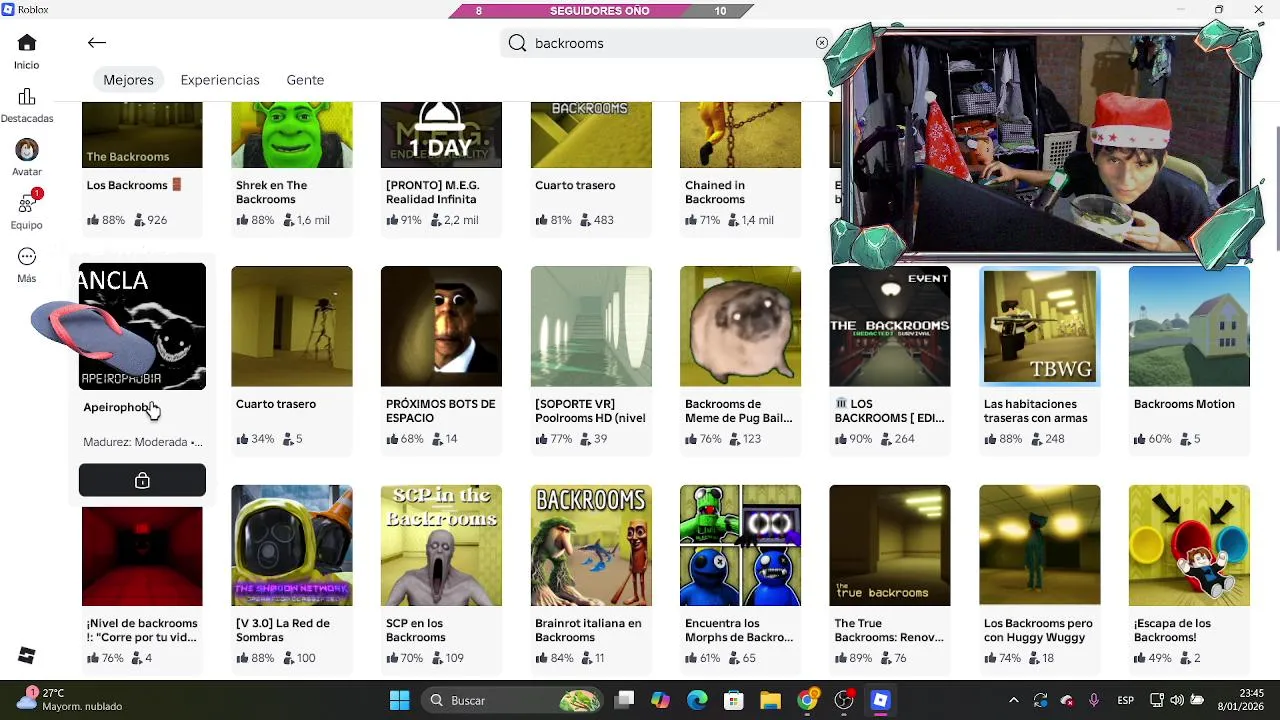Open Equipo with its notification badge
Image resolution: width=1280 pixels, height=720 pixels.
point(27,211)
